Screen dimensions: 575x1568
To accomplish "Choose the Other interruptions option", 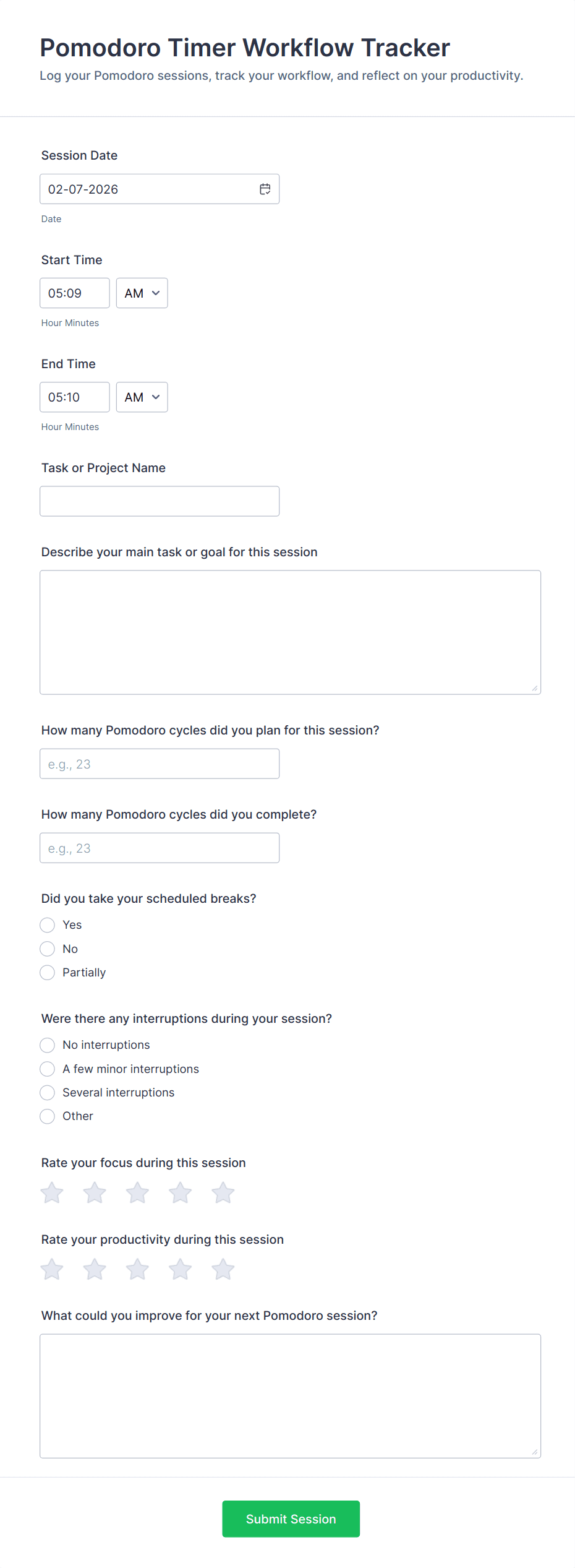I will pos(47,1116).
